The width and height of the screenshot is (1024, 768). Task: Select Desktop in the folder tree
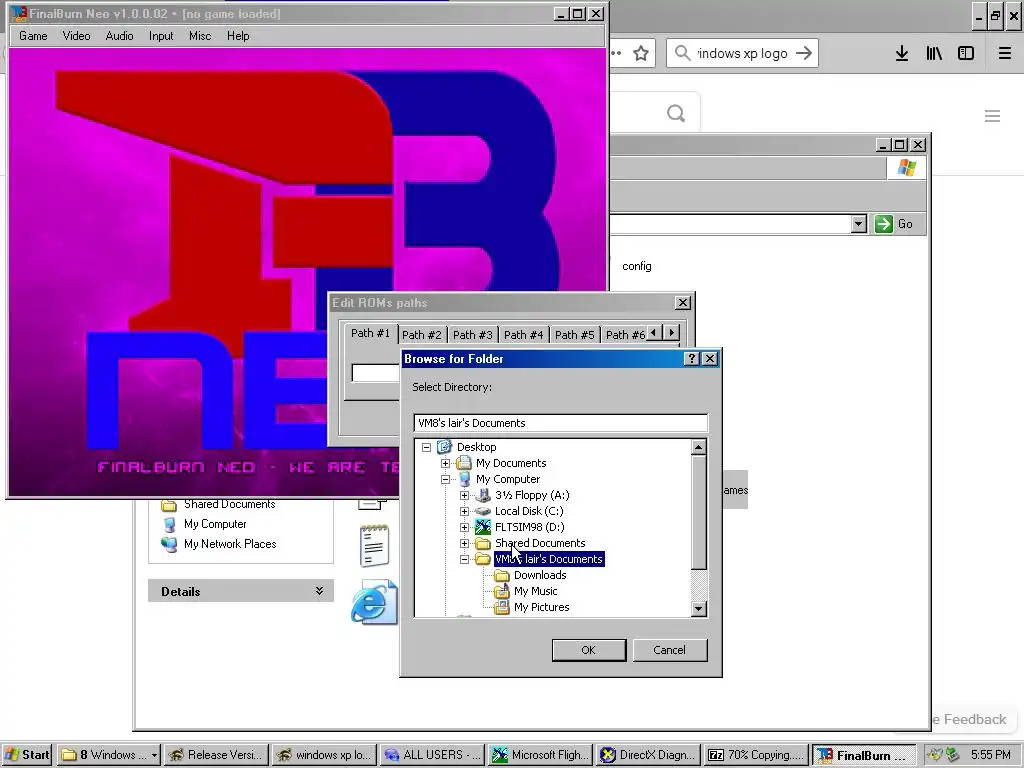pos(476,447)
